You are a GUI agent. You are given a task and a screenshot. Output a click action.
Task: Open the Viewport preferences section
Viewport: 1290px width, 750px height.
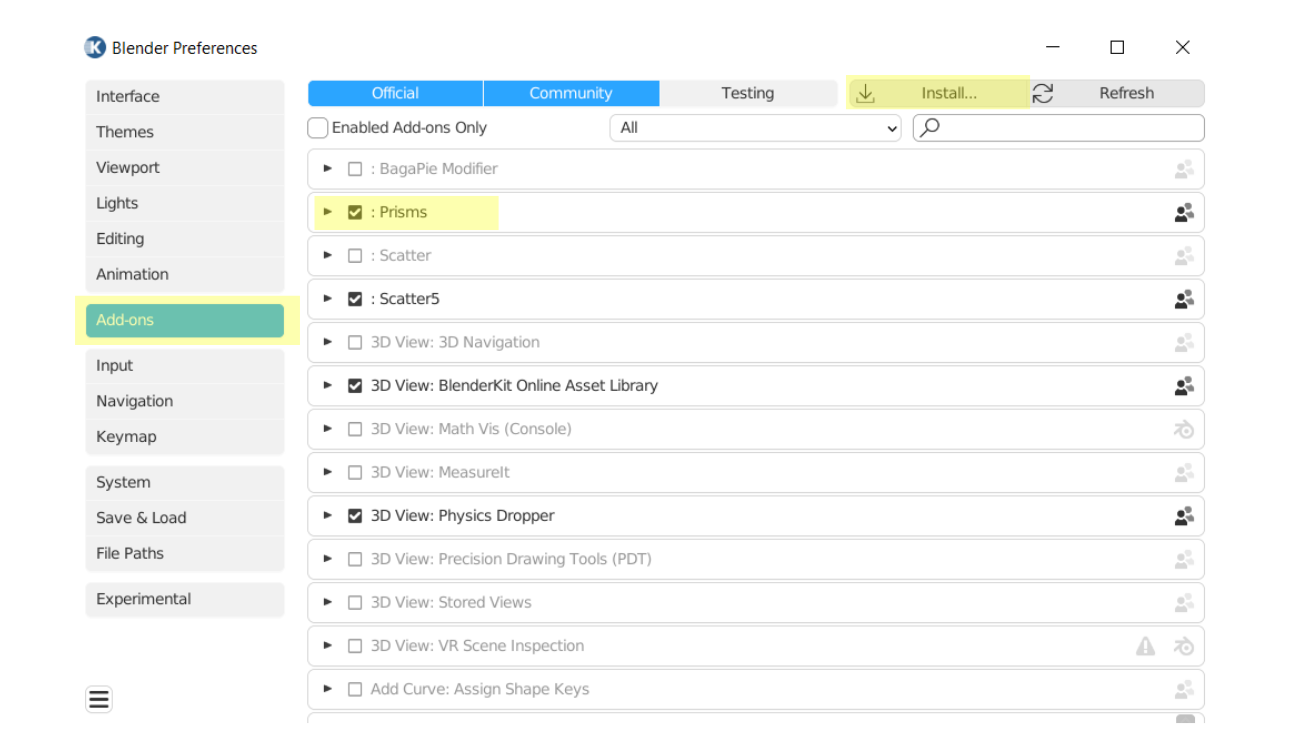tap(185, 168)
